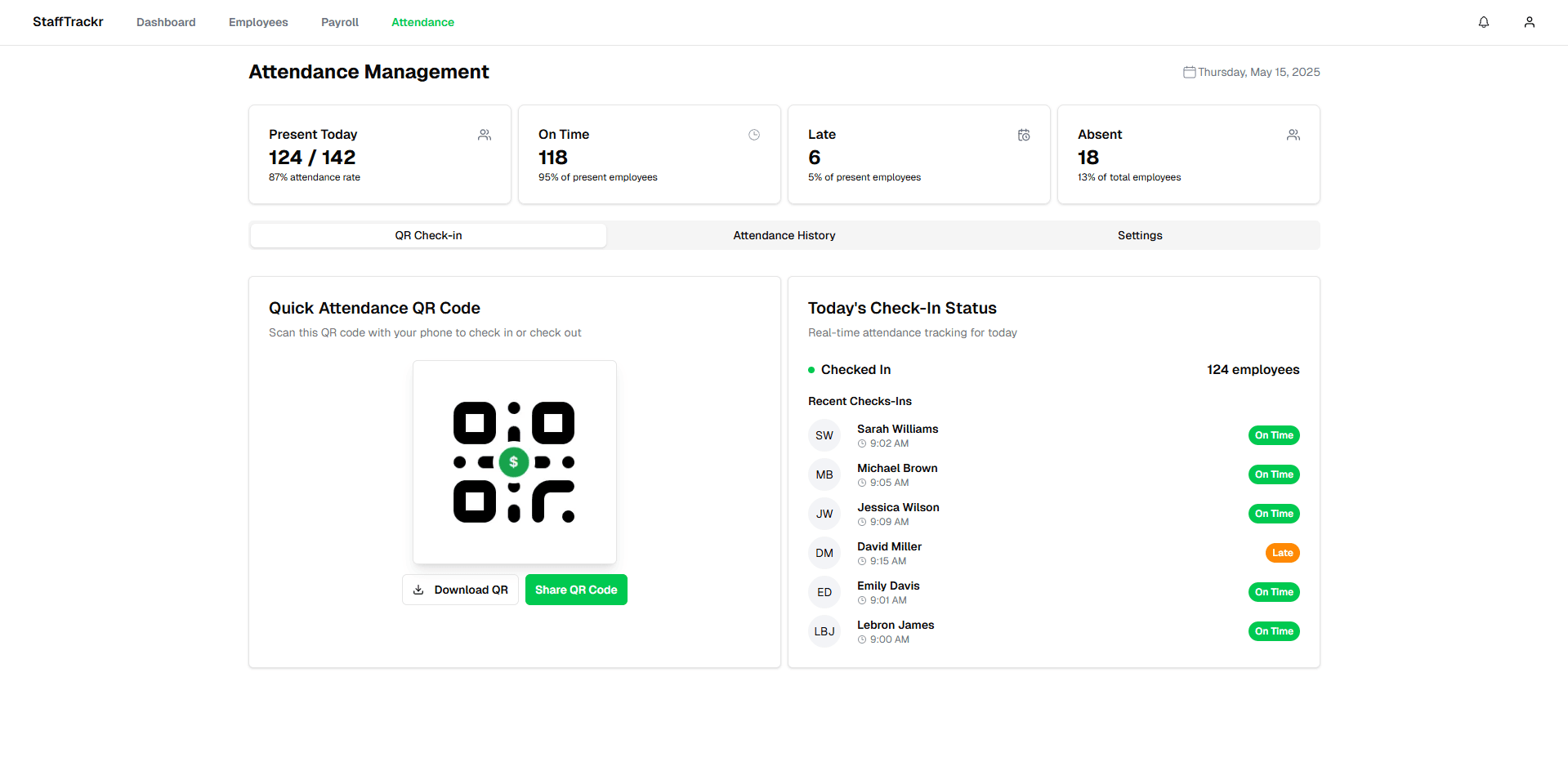
Task: Click the calendar icon beside the date
Action: [1189, 72]
